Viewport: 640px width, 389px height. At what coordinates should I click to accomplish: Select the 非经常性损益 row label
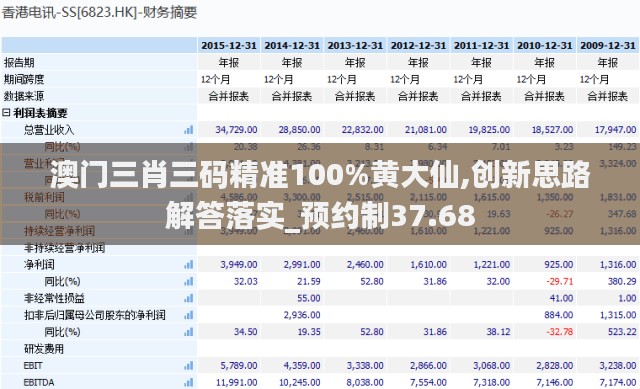54,298
